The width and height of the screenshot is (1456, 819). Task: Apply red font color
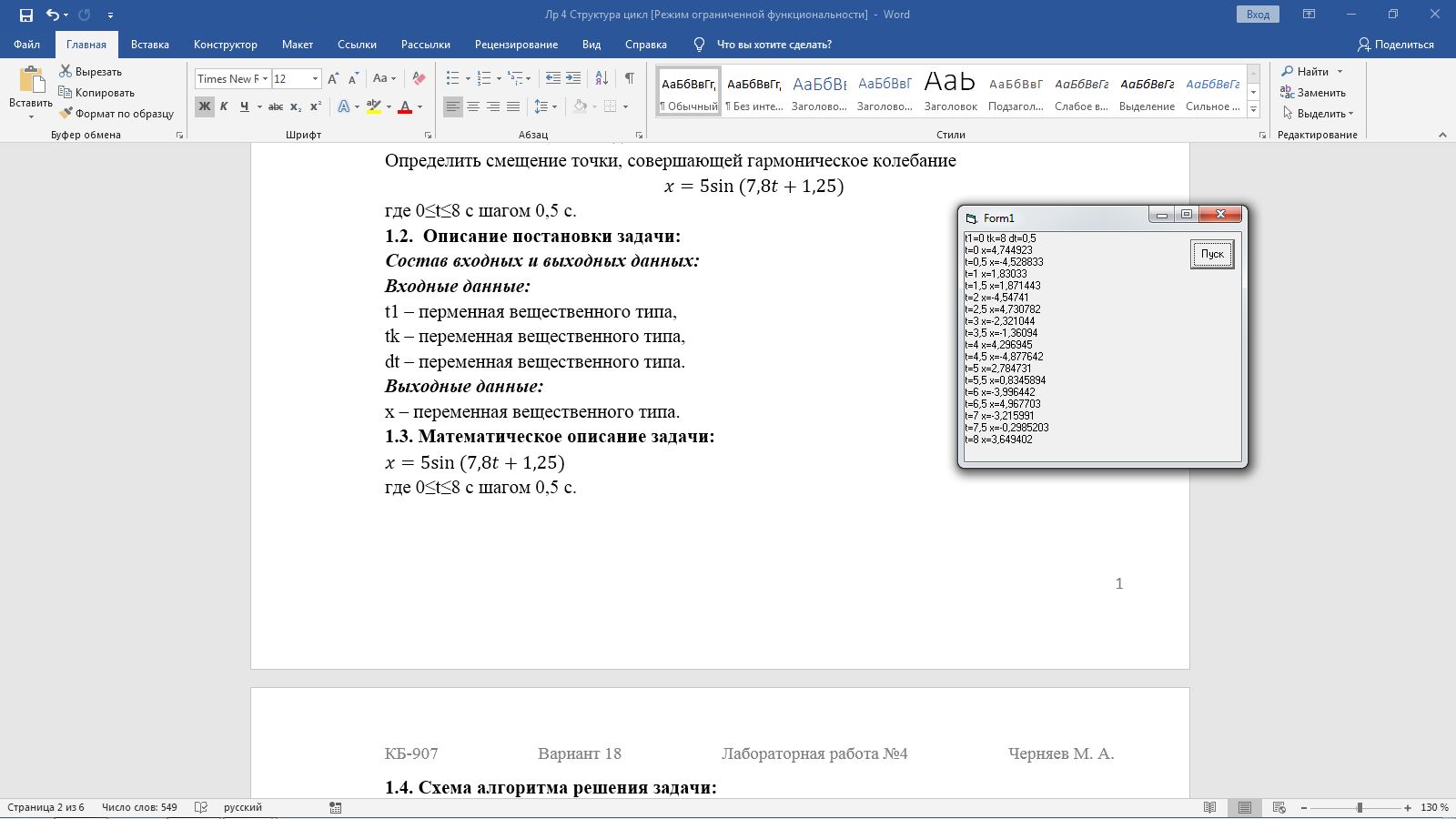406,106
